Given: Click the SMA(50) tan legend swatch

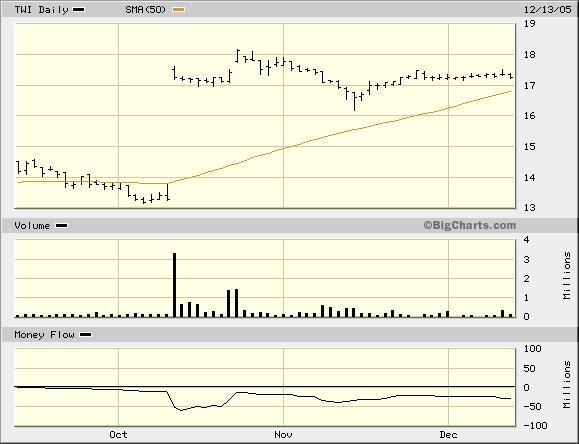Looking at the screenshot, I should coord(178,10).
